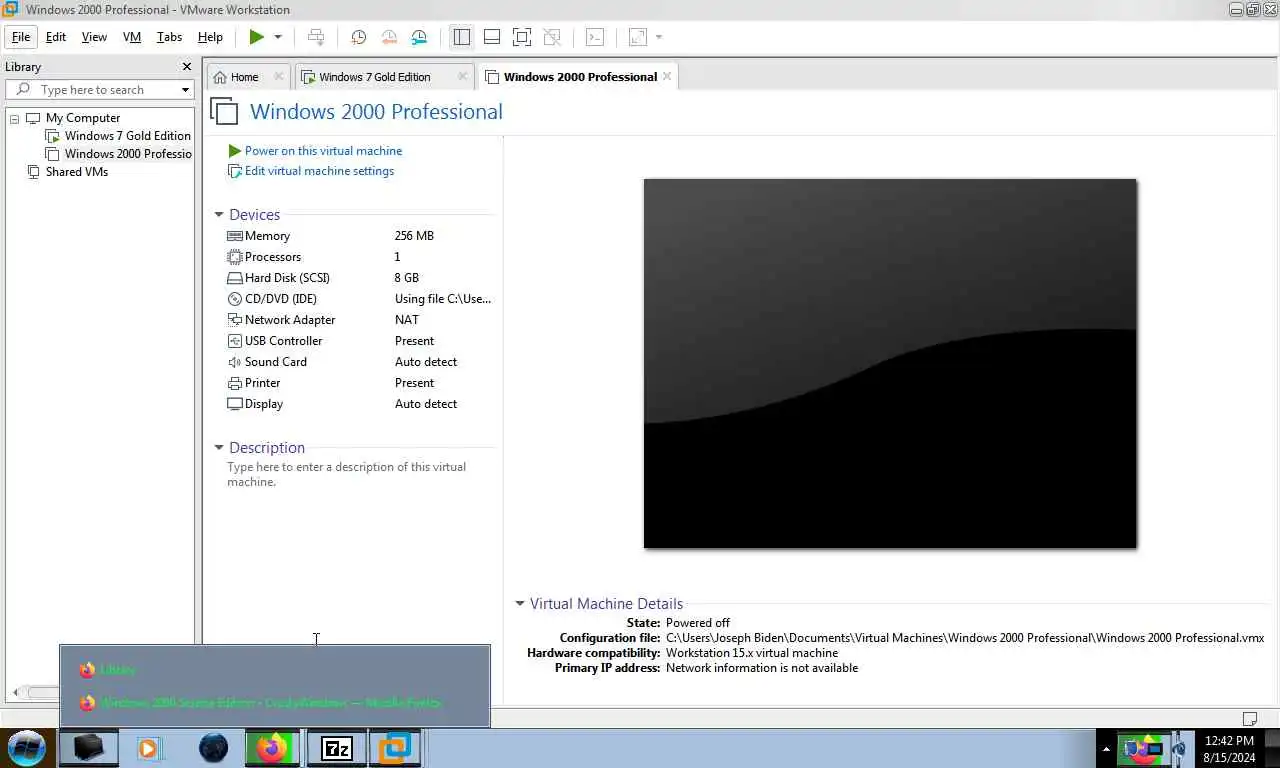
Task: Click the Processors device icon
Action: pos(235,257)
